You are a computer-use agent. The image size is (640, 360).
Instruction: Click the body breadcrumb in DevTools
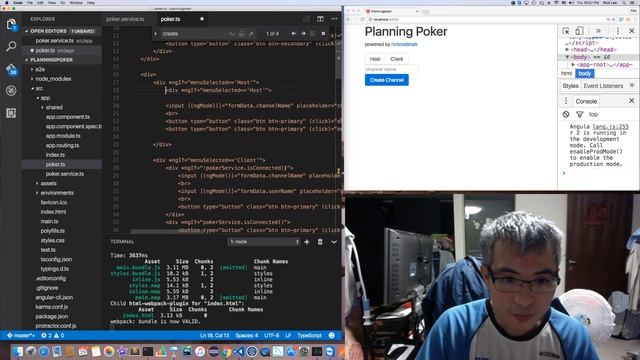pos(584,73)
